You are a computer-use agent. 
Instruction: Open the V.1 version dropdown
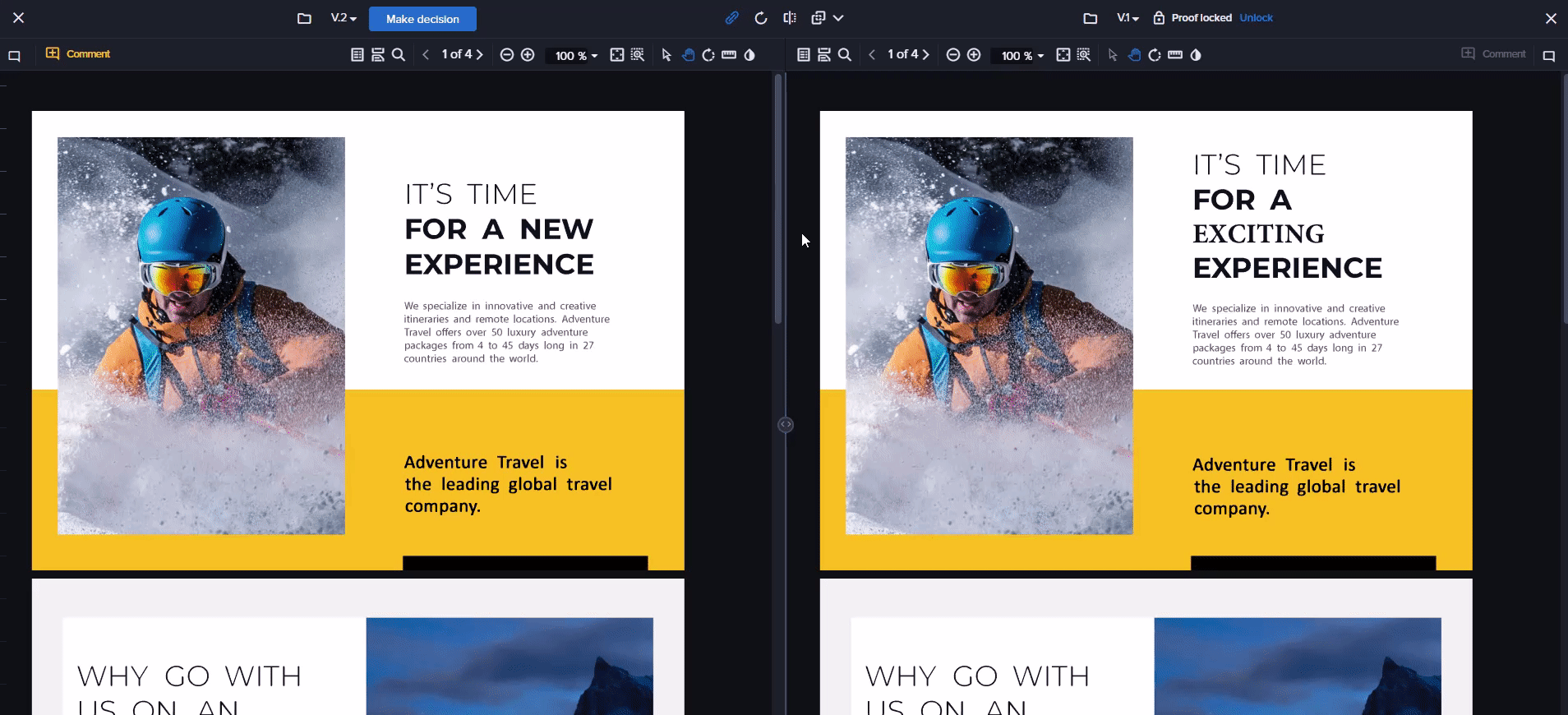[1128, 18]
